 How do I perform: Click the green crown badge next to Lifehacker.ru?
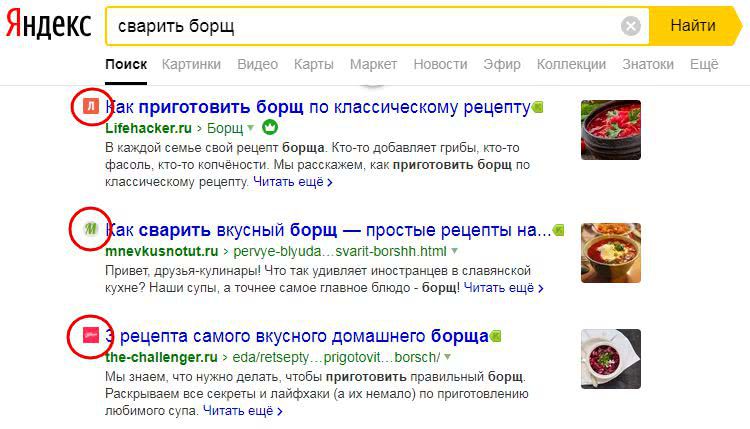pos(270,128)
